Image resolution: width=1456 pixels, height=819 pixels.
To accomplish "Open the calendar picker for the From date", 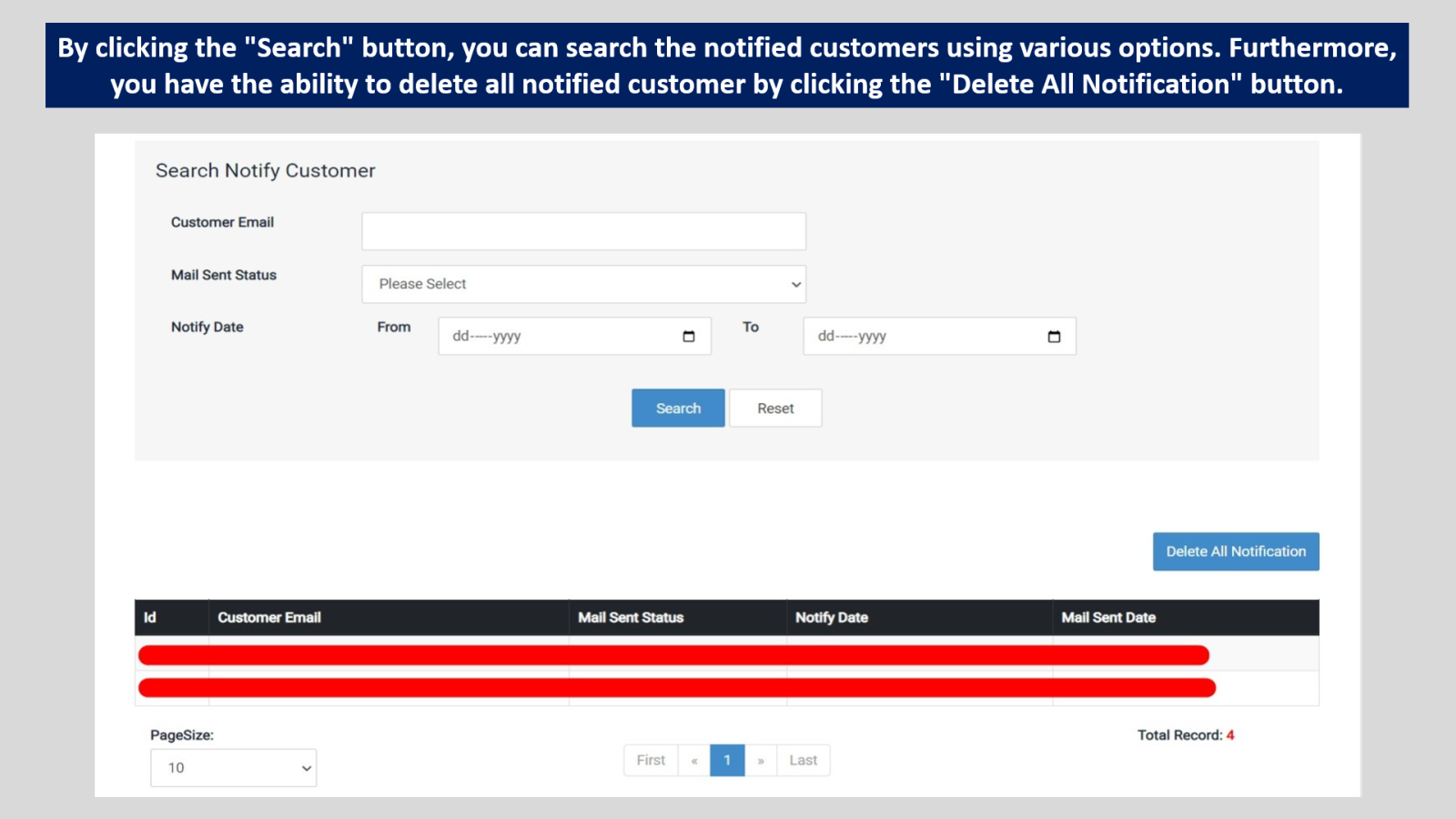I will coord(689,336).
